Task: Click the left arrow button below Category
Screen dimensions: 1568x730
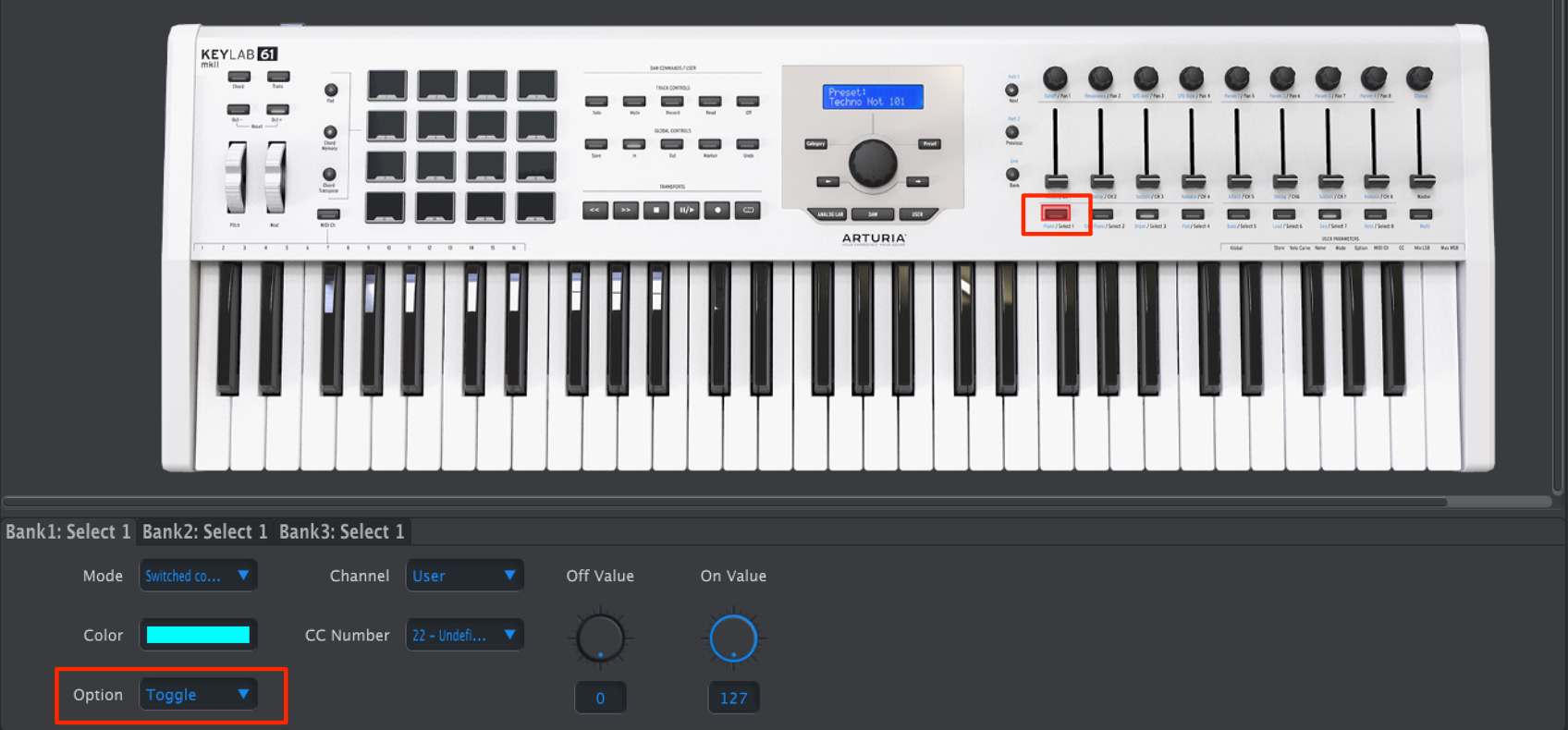Action: [827, 182]
